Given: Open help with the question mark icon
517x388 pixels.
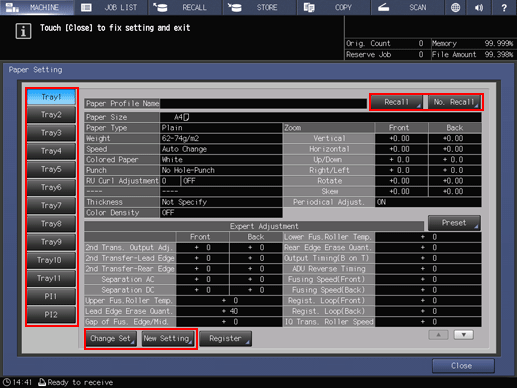Looking at the screenshot, I should click(x=504, y=7).
